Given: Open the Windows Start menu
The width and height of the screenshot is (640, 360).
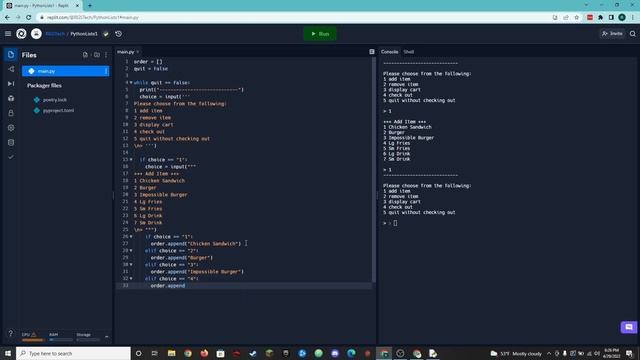Looking at the screenshot, I should (8, 353).
